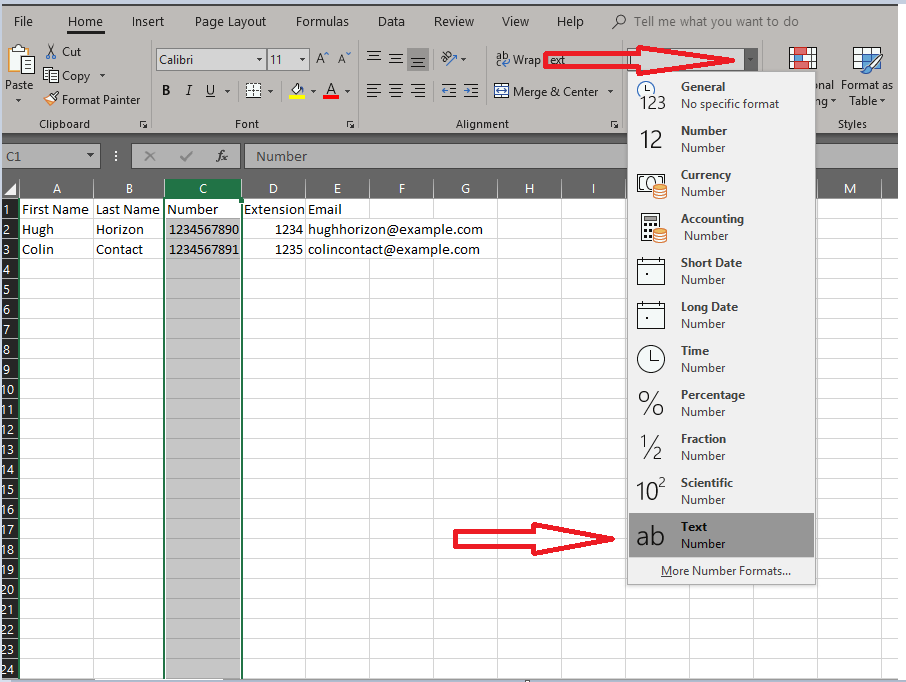Select column D header

coord(273,188)
